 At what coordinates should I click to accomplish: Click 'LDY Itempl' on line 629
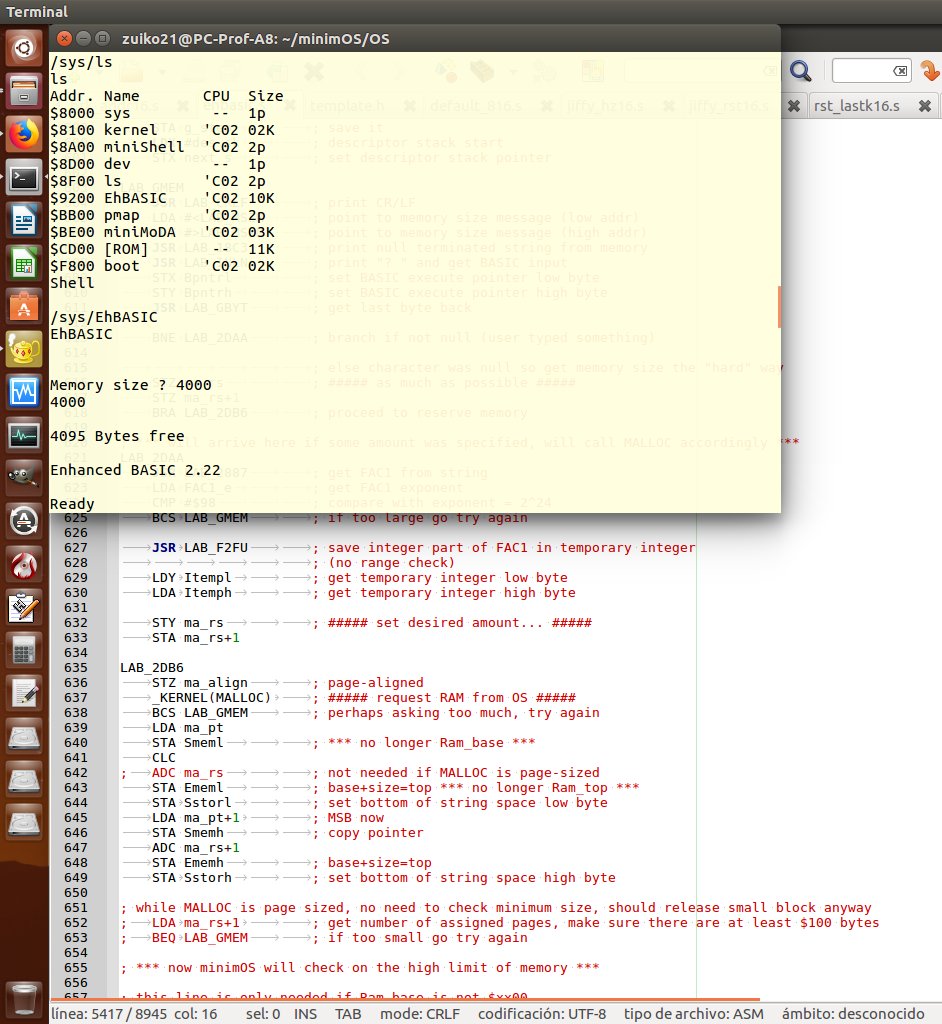[191, 577]
